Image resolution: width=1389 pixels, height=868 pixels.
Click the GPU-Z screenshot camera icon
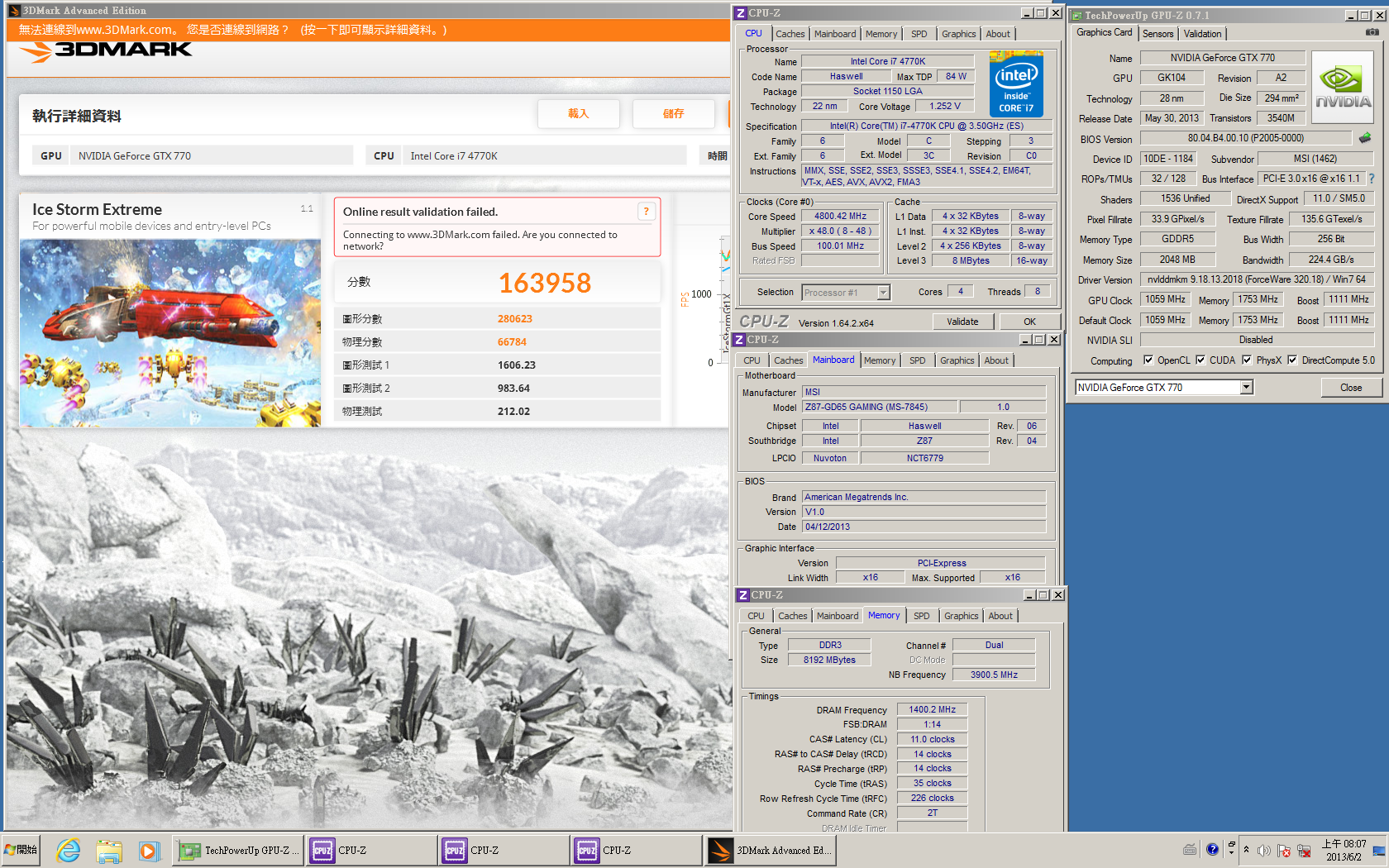(1372, 32)
